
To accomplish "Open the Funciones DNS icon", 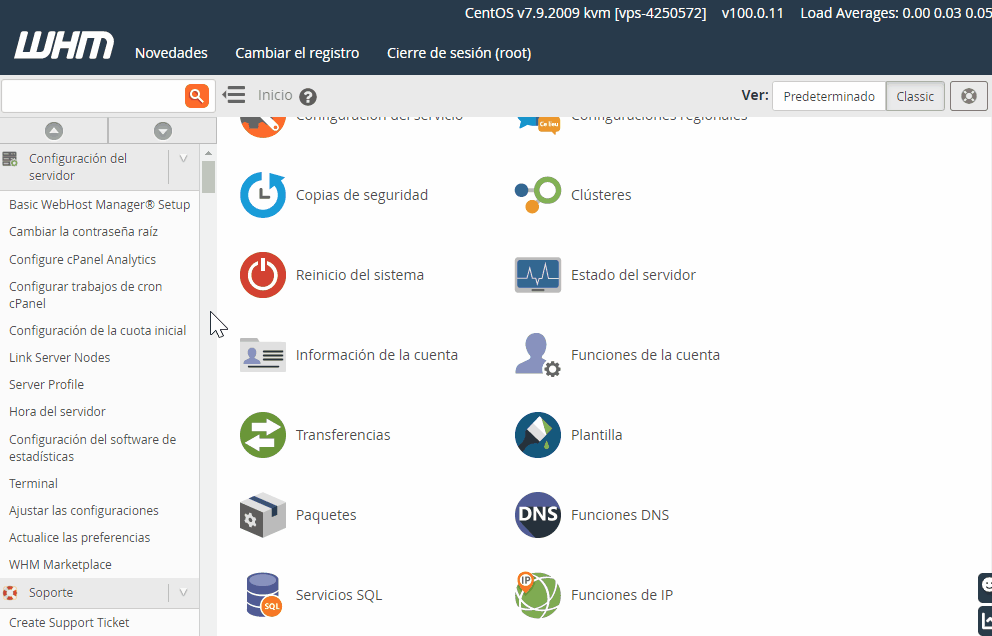I will (x=538, y=515).
